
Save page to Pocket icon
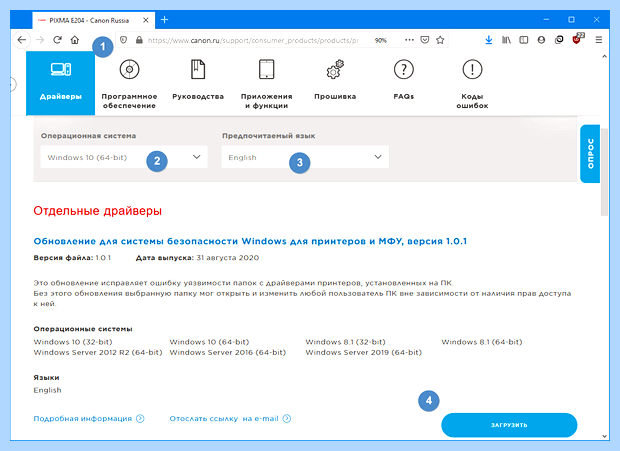[425, 40]
